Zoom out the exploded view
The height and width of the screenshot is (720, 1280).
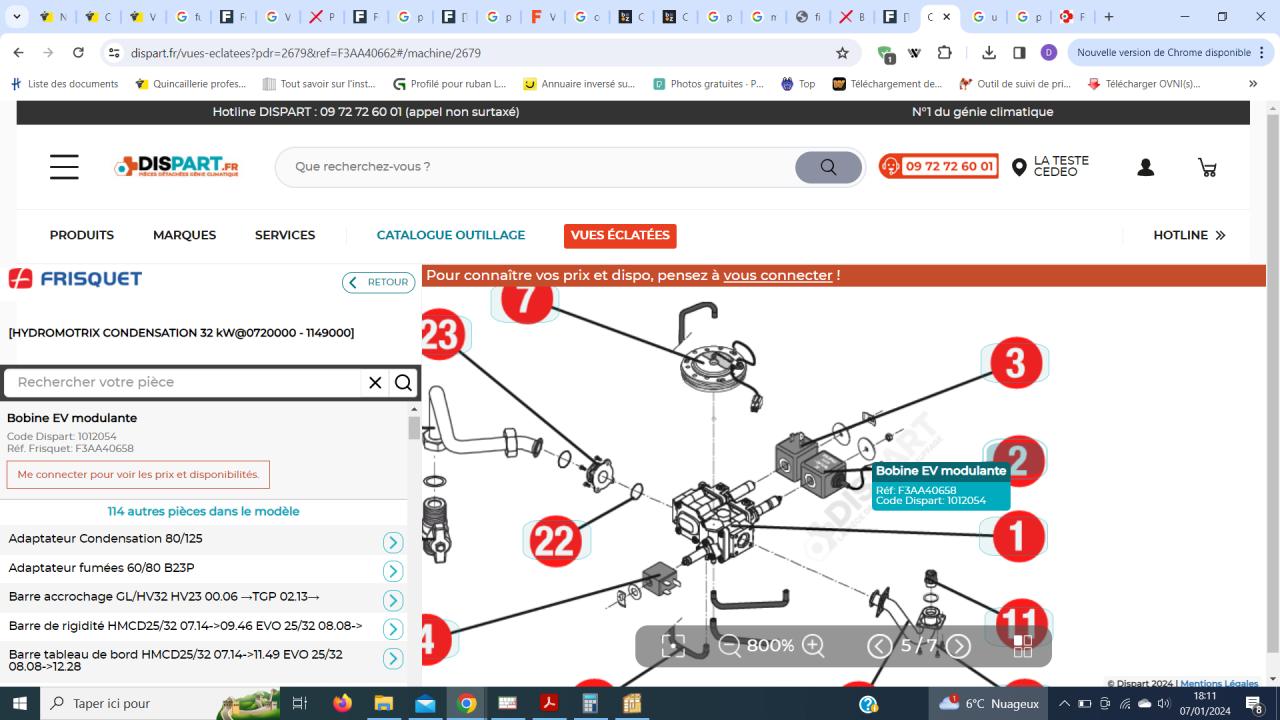click(x=730, y=646)
